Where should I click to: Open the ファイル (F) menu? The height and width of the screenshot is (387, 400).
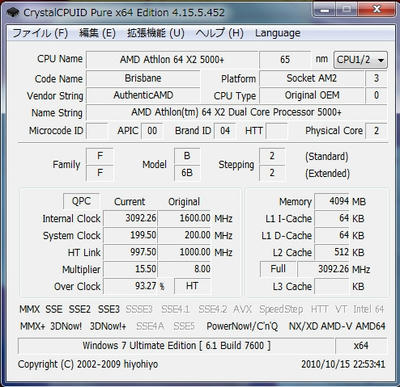point(40,33)
